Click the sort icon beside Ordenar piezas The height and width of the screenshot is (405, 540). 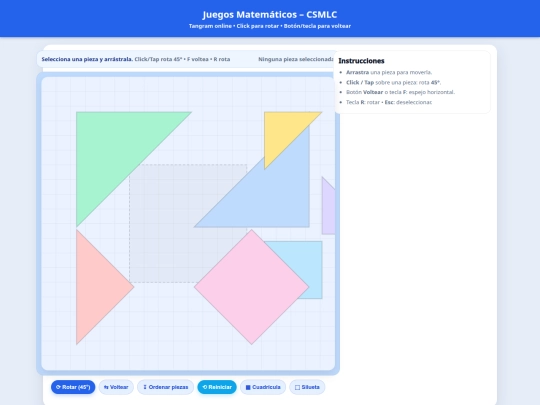click(x=145, y=387)
